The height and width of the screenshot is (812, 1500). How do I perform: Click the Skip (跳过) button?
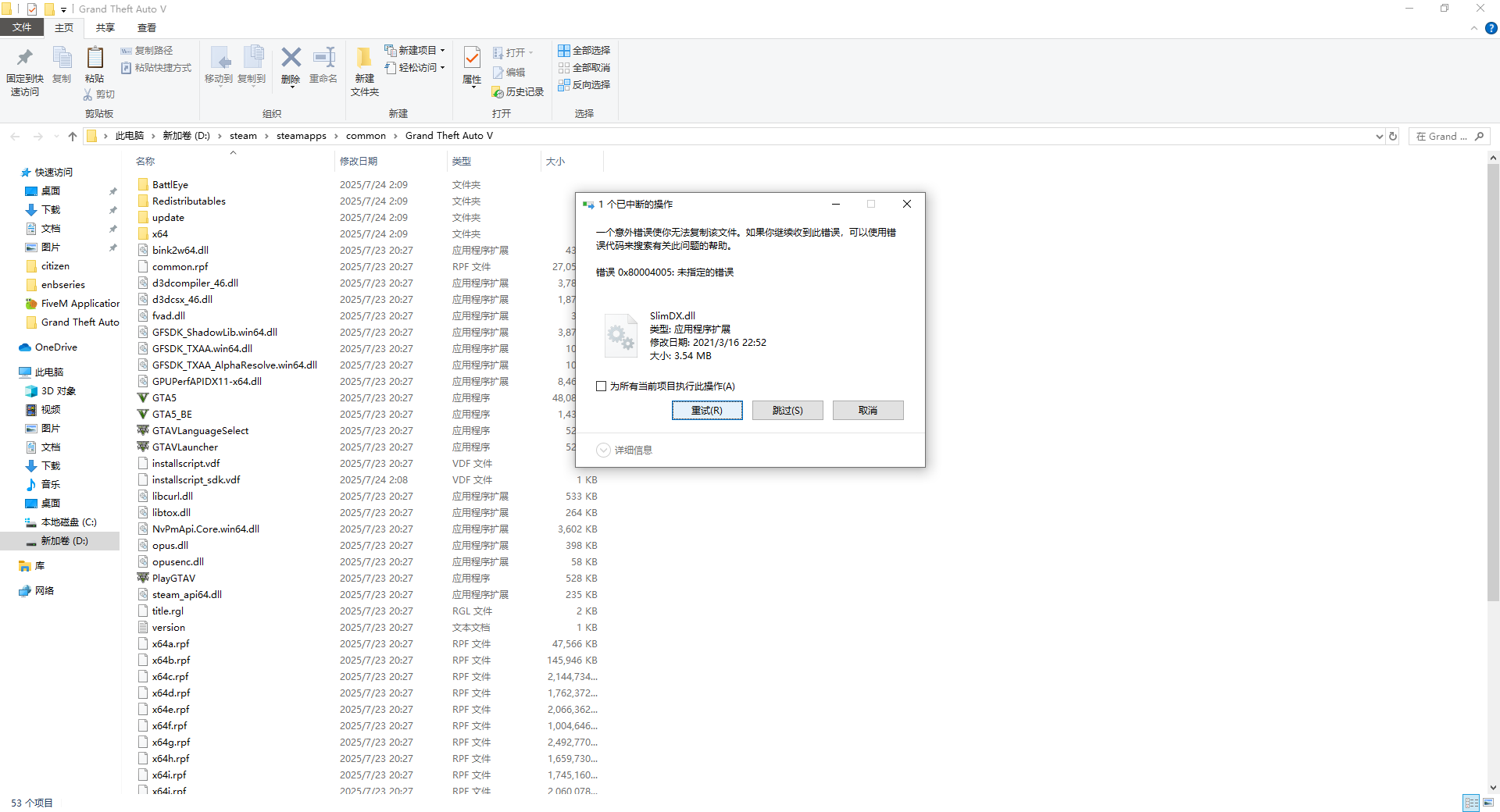787,411
